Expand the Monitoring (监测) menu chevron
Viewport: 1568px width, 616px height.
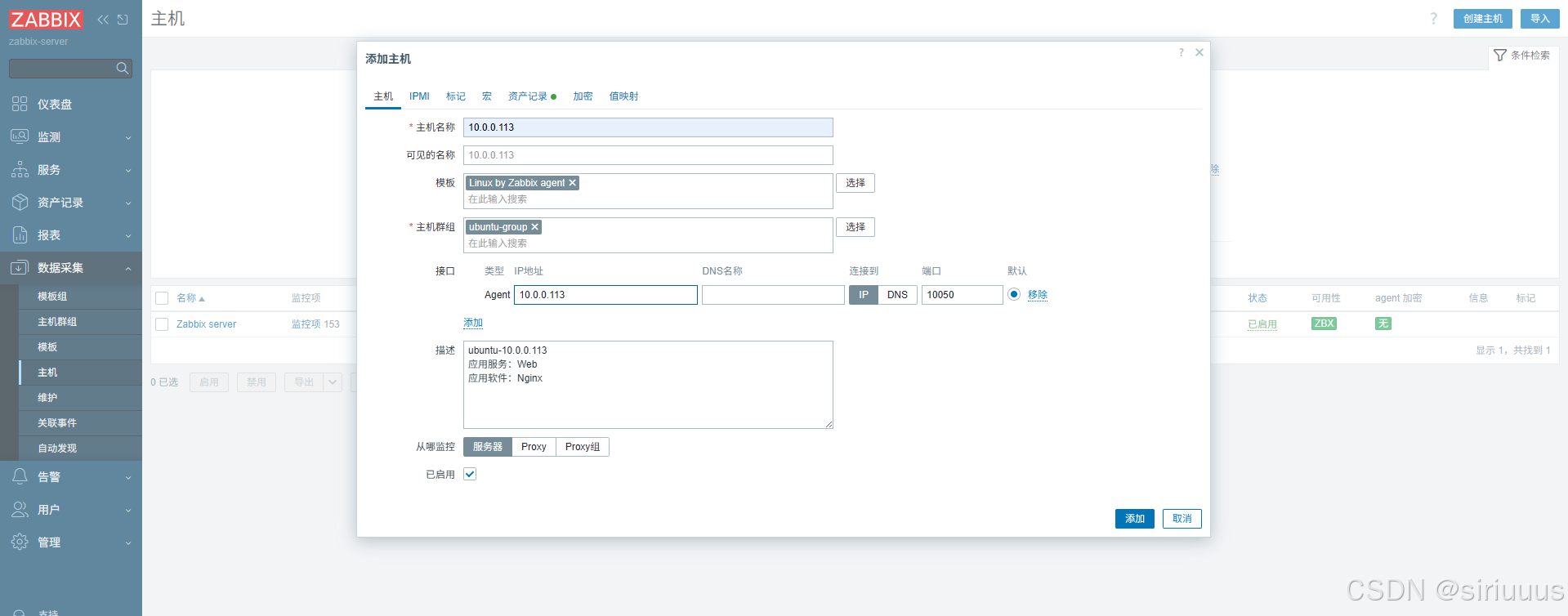point(128,138)
